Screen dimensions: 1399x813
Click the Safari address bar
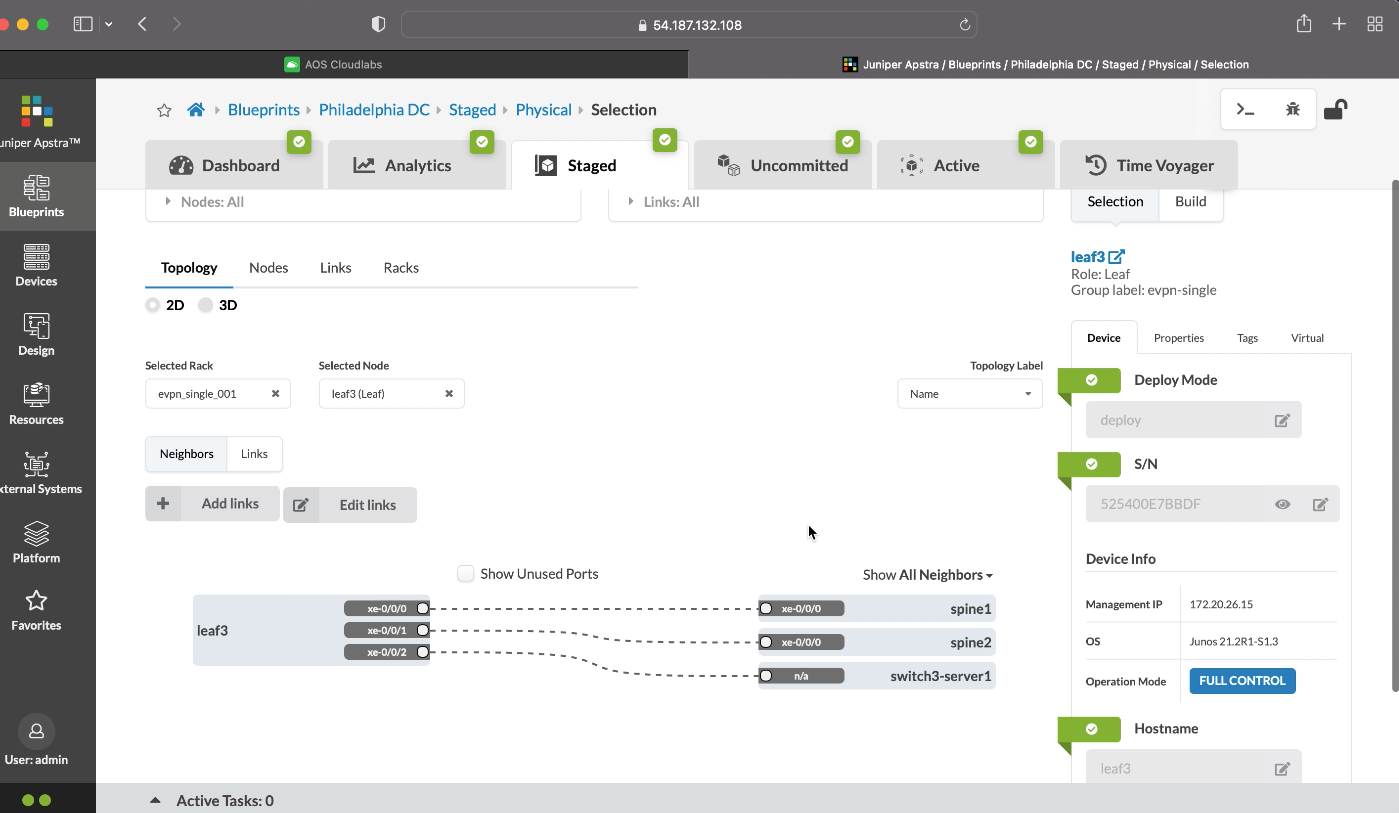689,25
